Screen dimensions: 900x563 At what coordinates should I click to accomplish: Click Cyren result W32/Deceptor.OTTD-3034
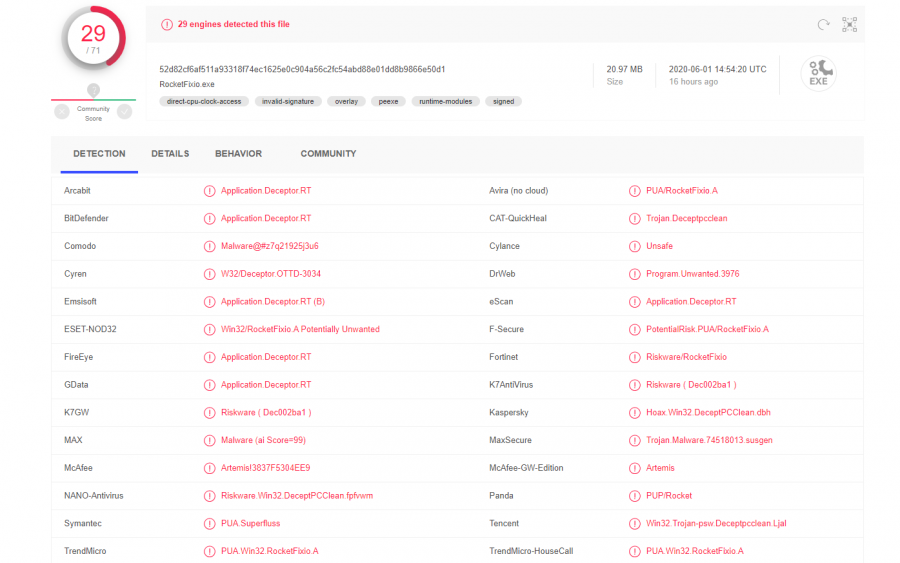[271, 274]
